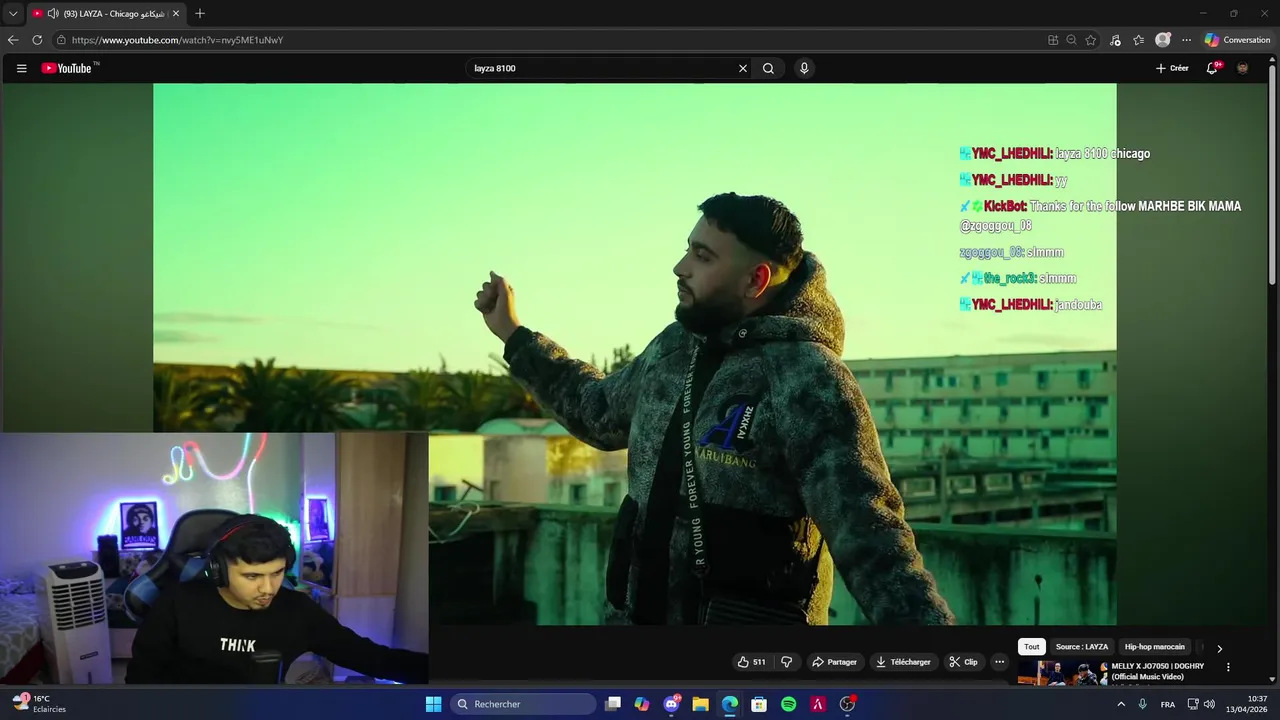
Task: Select the Tout filter chip
Action: (1032, 647)
